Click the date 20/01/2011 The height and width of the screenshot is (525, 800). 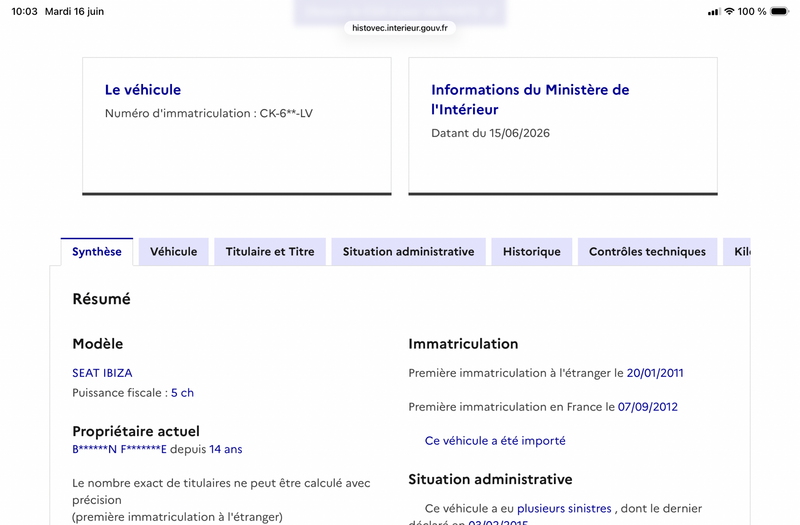[655, 373]
